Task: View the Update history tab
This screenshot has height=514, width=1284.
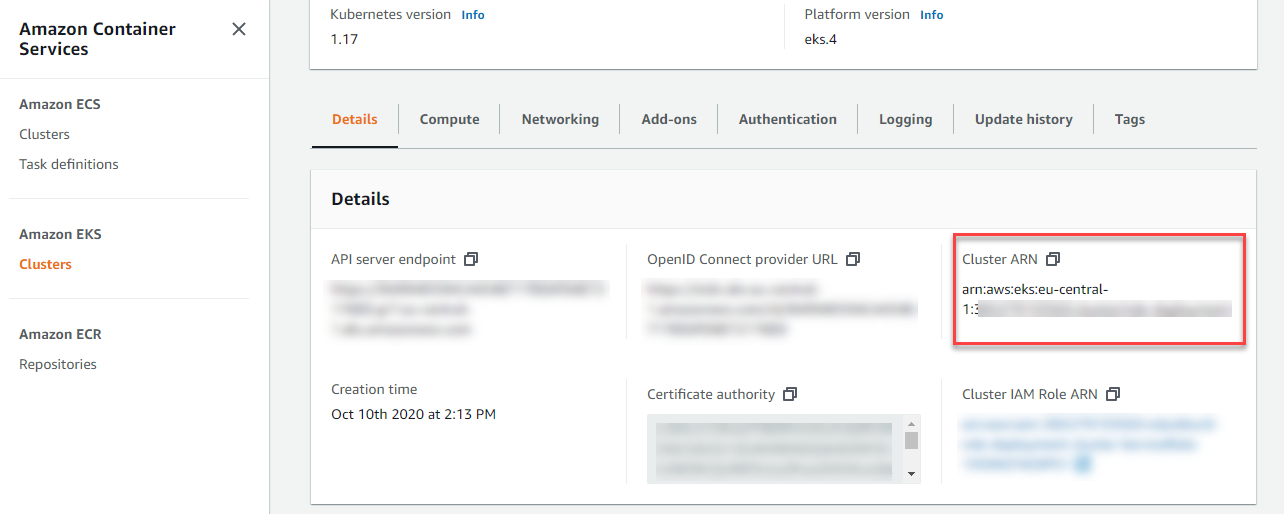Action: tap(1023, 119)
